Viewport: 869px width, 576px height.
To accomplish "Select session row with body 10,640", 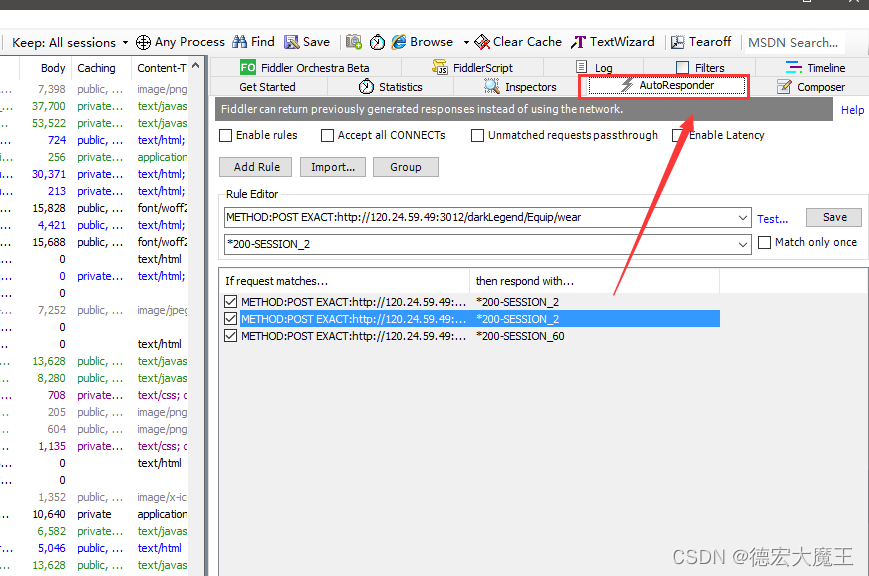I will 94,514.
